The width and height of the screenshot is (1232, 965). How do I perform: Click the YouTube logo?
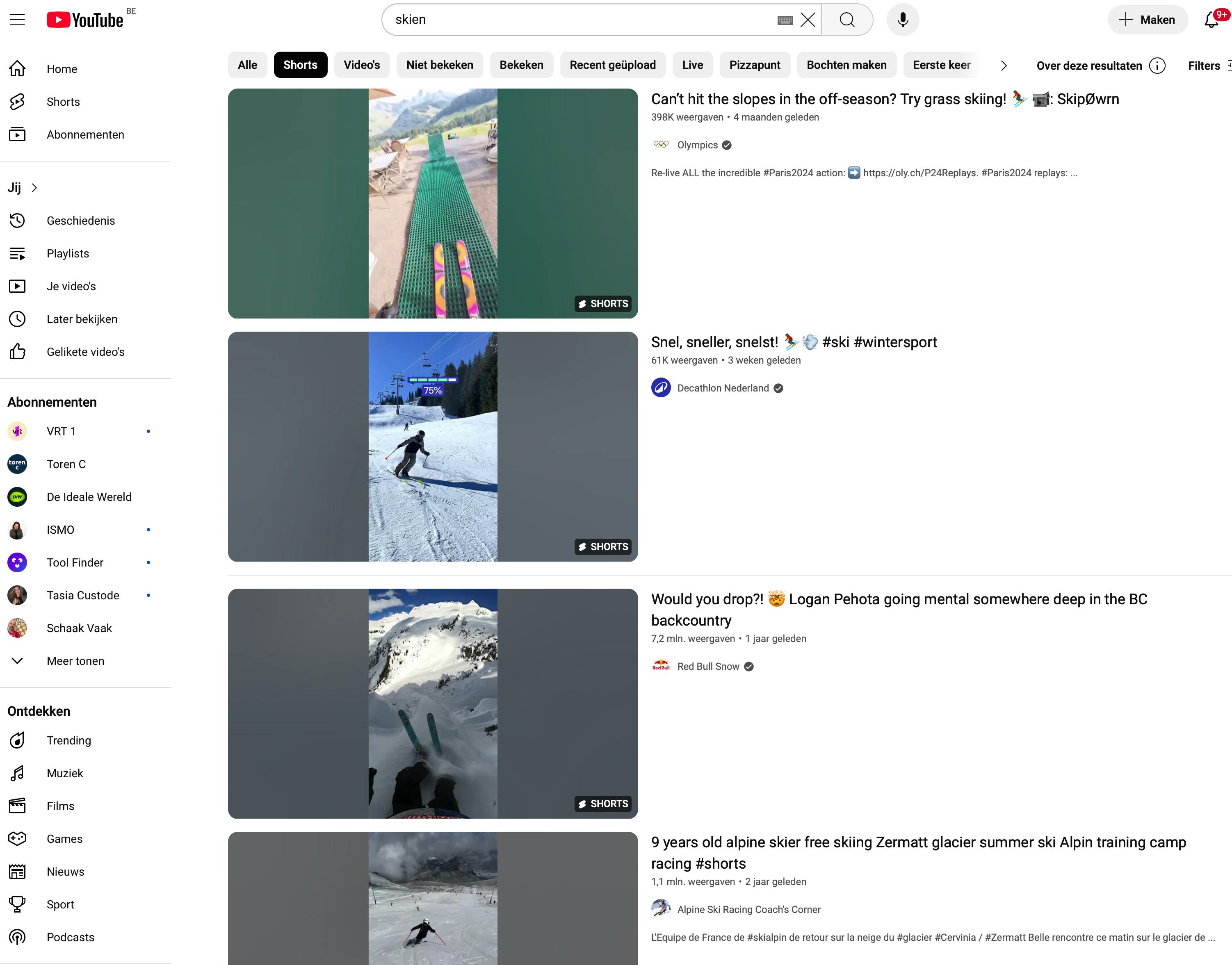(85, 20)
